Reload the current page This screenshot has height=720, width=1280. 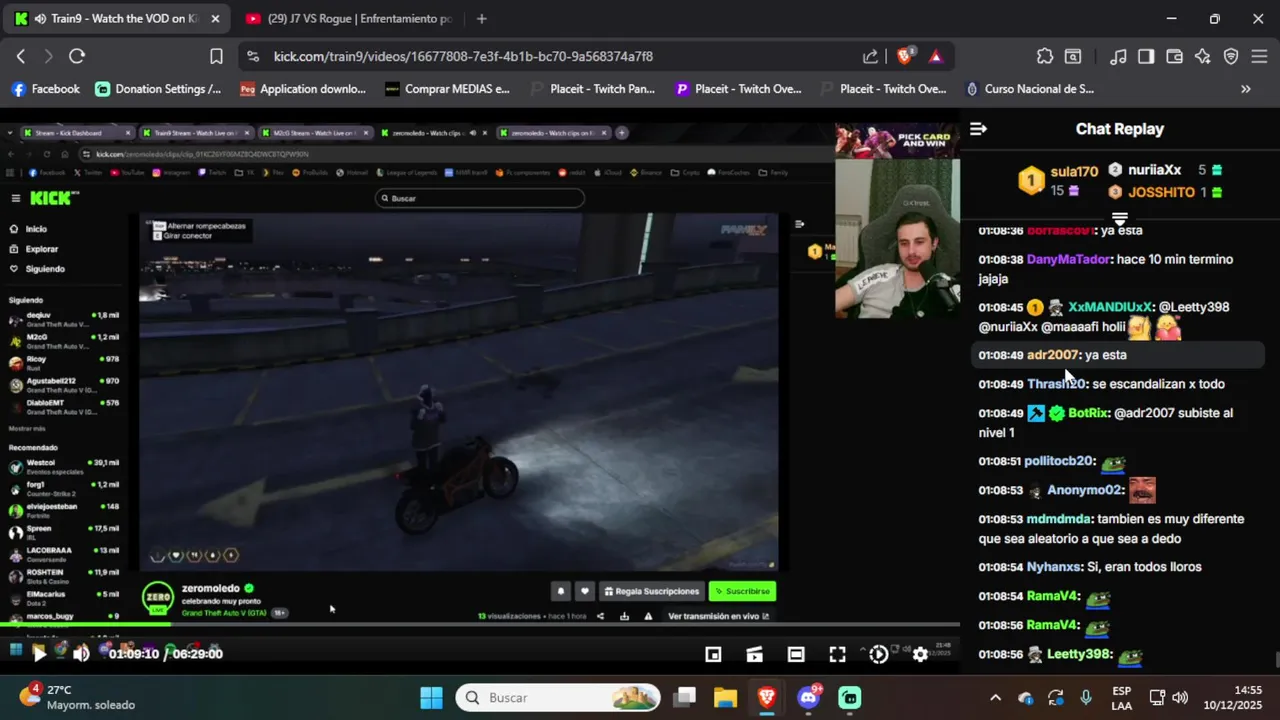[76, 56]
